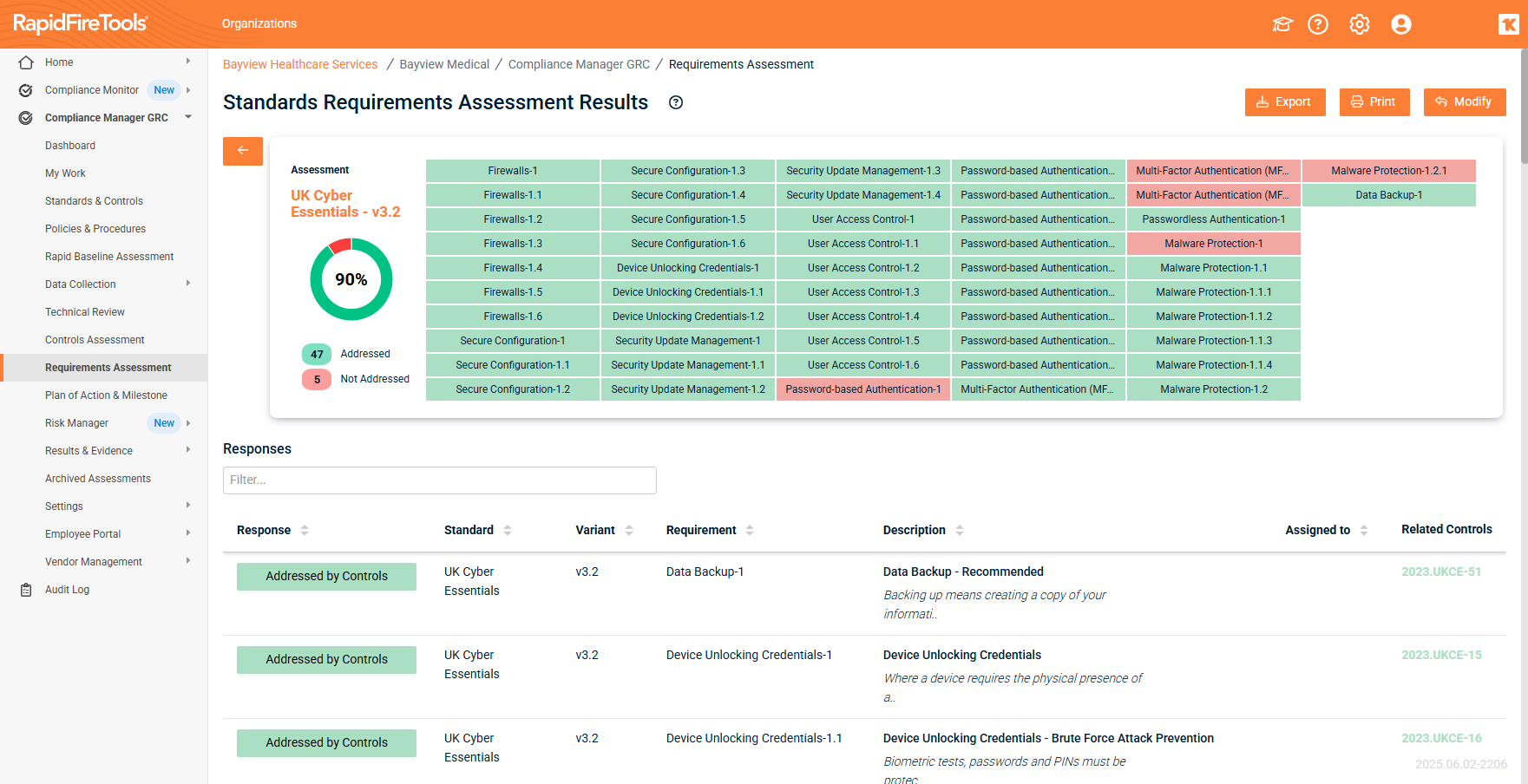The height and width of the screenshot is (784, 1528).
Task: Expand the Home menu arrow
Action: click(188, 62)
